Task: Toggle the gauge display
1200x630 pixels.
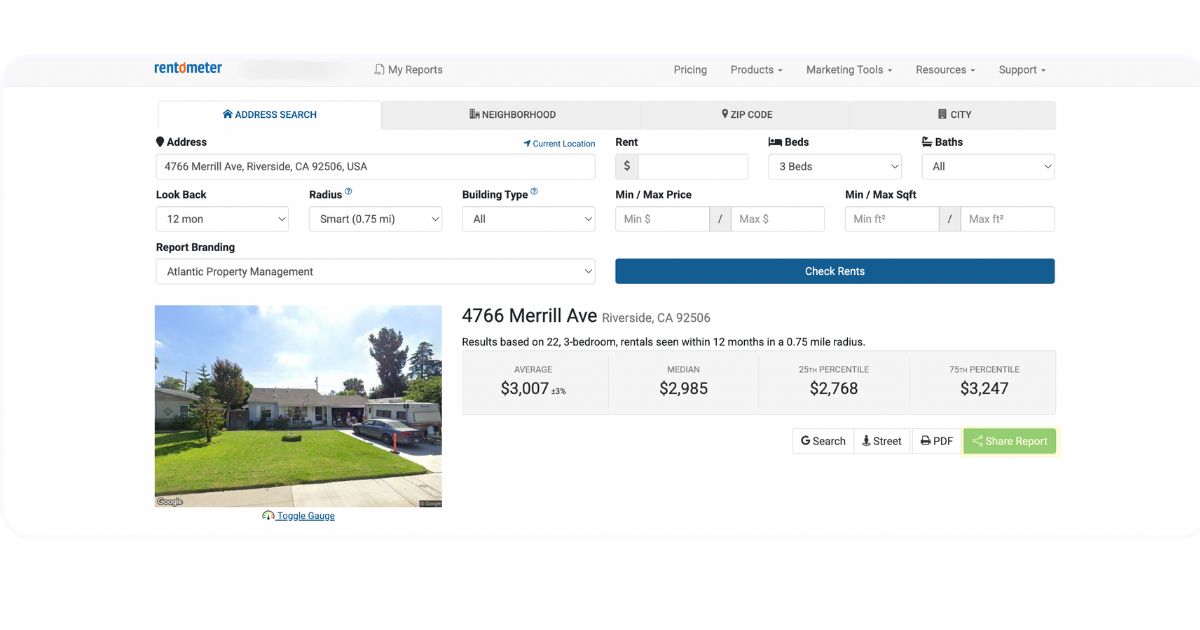Action: pyautogui.click(x=299, y=516)
